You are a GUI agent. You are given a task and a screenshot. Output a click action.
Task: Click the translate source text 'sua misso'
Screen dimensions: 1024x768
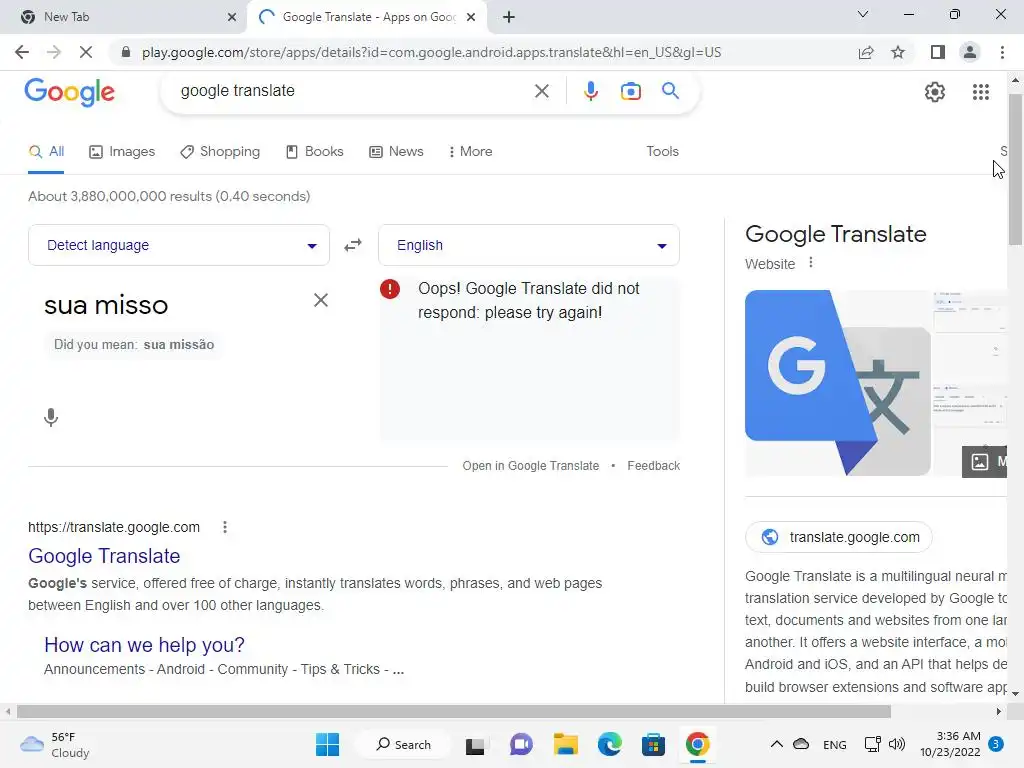[106, 305]
